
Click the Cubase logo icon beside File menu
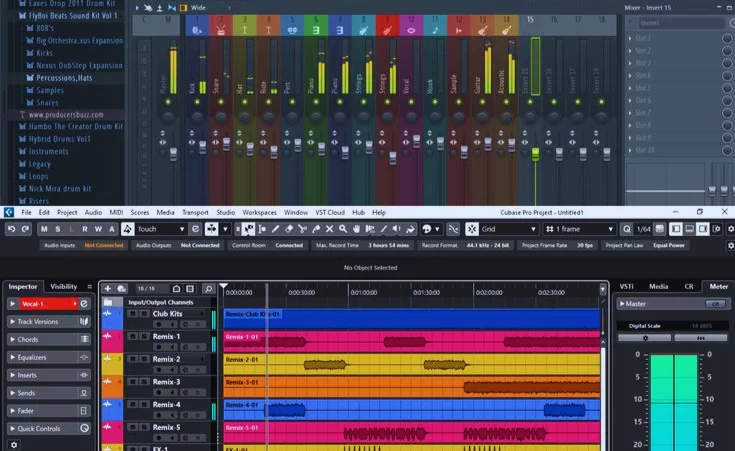[9, 212]
